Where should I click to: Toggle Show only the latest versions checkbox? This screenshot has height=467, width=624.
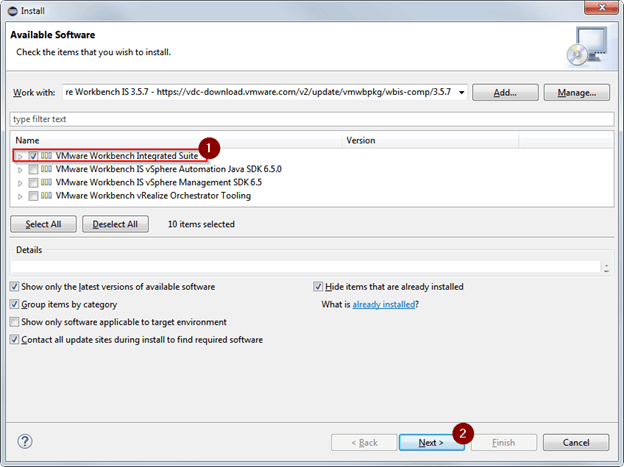click(14, 287)
